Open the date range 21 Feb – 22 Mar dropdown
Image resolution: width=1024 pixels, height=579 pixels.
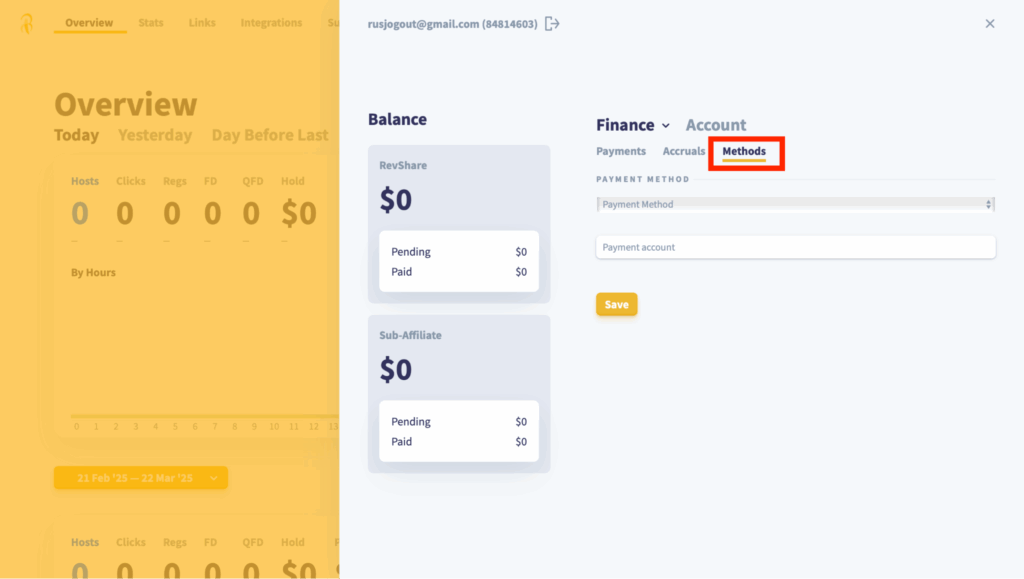(x=140, y=478)
